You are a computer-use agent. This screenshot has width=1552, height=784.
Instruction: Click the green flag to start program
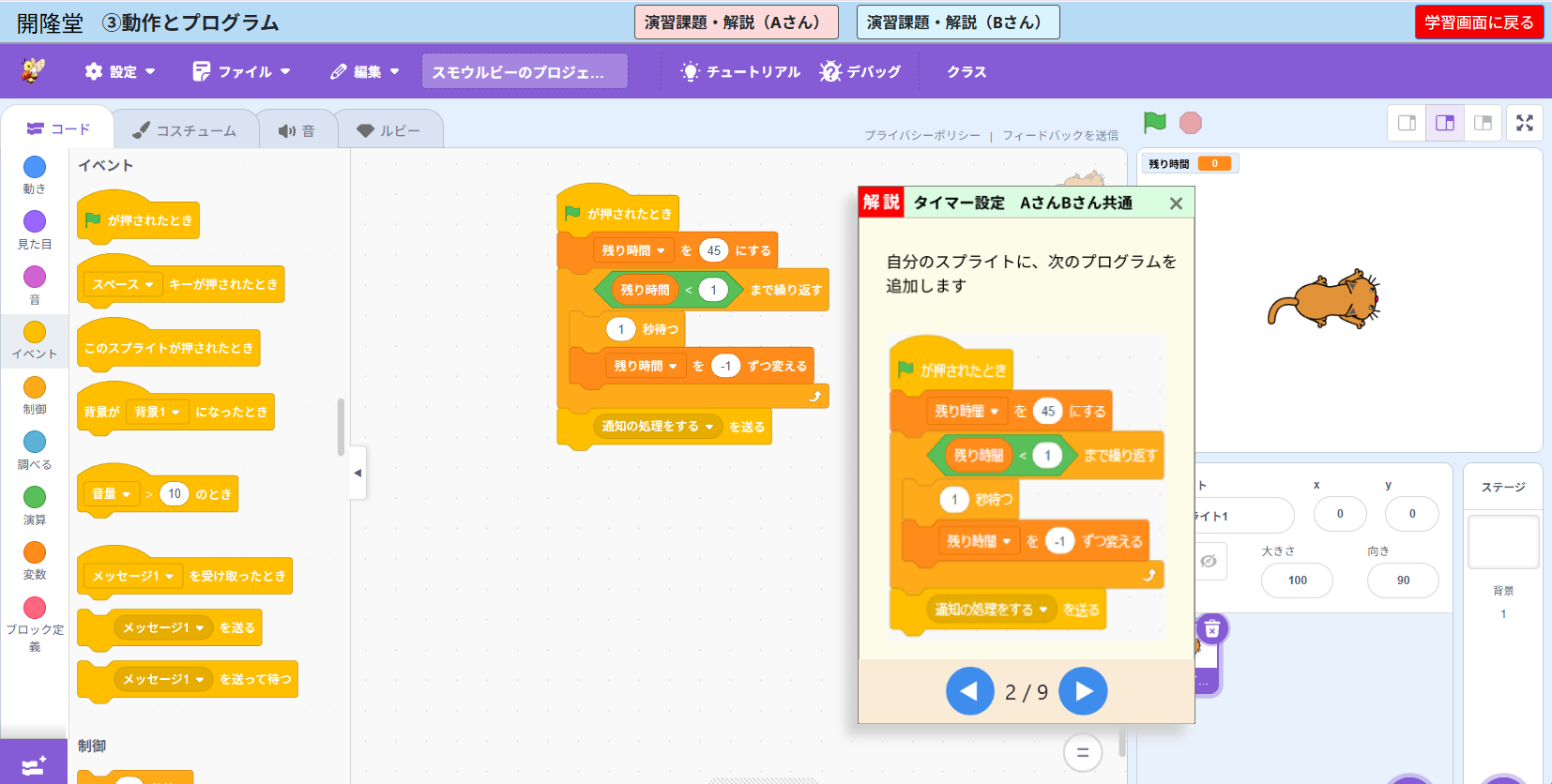pos(1155,122)
